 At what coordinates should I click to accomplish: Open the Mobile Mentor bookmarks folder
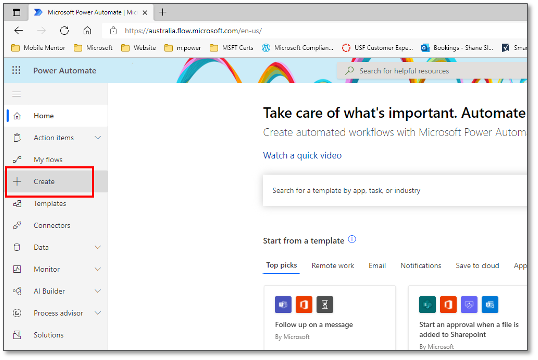click(x=38, y=48)
